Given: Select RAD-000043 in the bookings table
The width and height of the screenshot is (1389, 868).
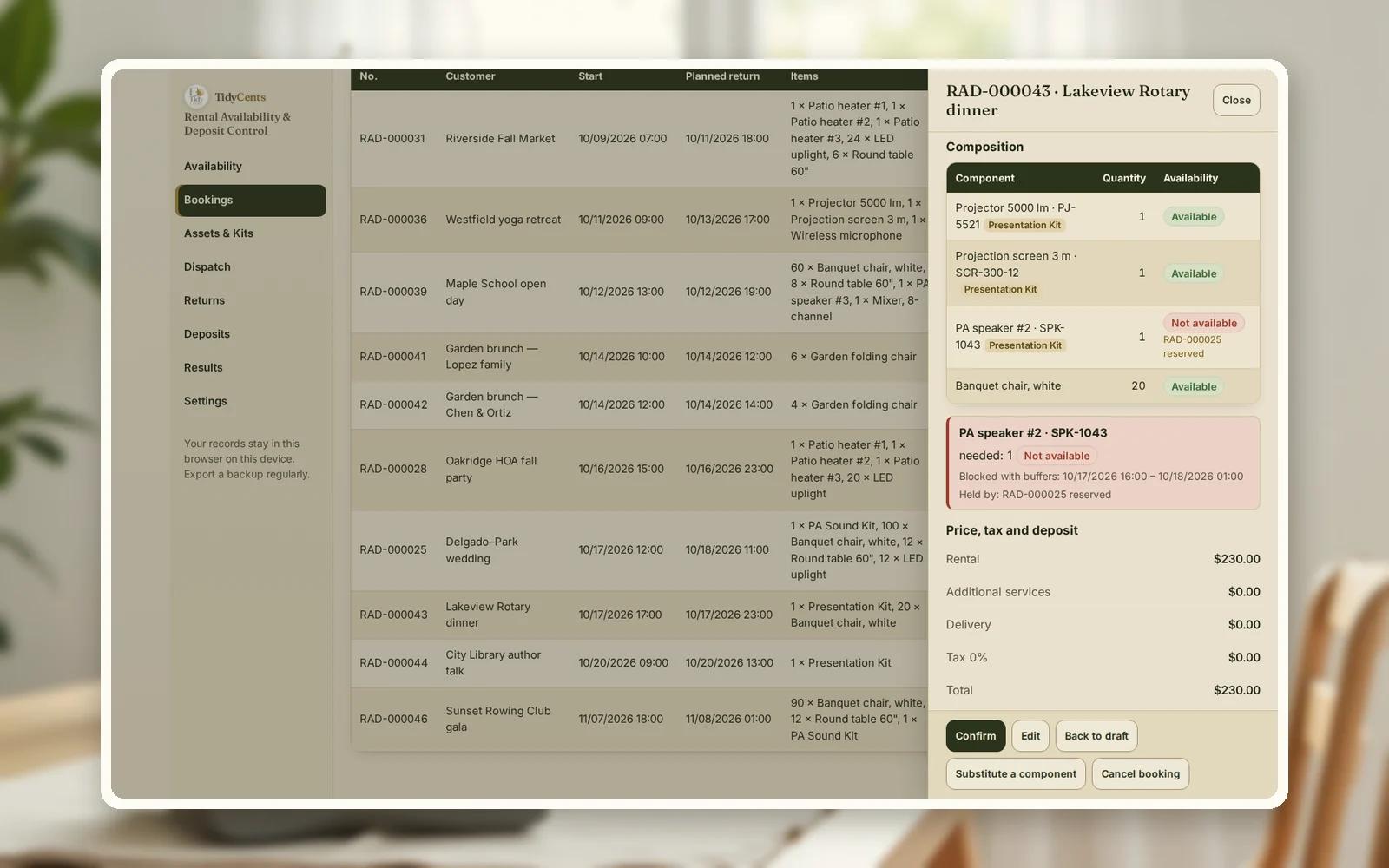Looking at the screenshot, I should click(x=639, y=615).
